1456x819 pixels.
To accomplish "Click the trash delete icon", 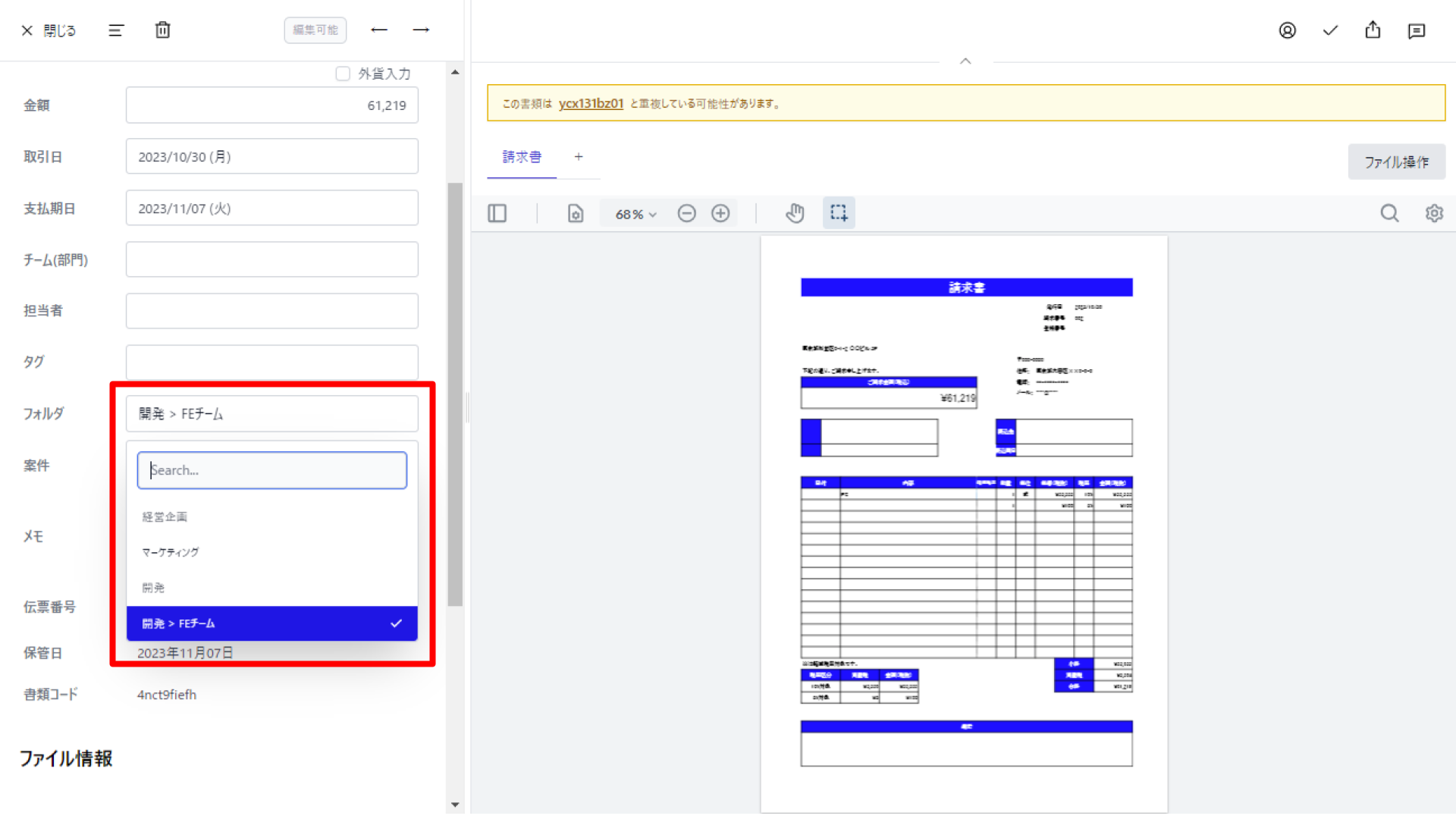I will click(162, 30).
